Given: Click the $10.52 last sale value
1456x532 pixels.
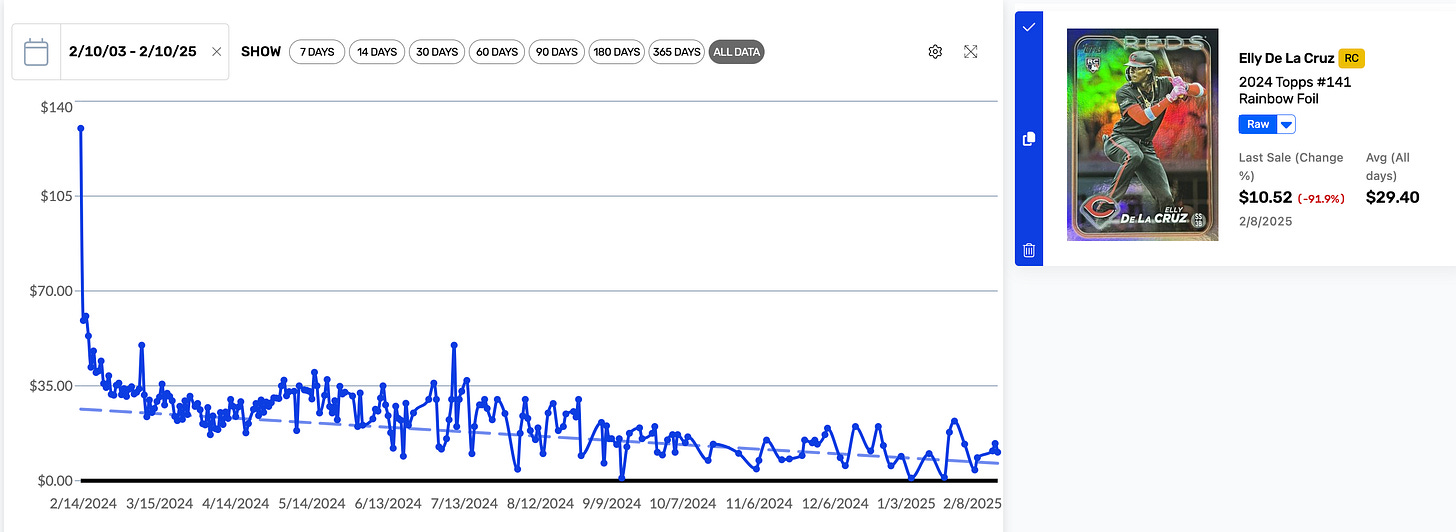Looking at the screenshot, I should pos(1265,197).
